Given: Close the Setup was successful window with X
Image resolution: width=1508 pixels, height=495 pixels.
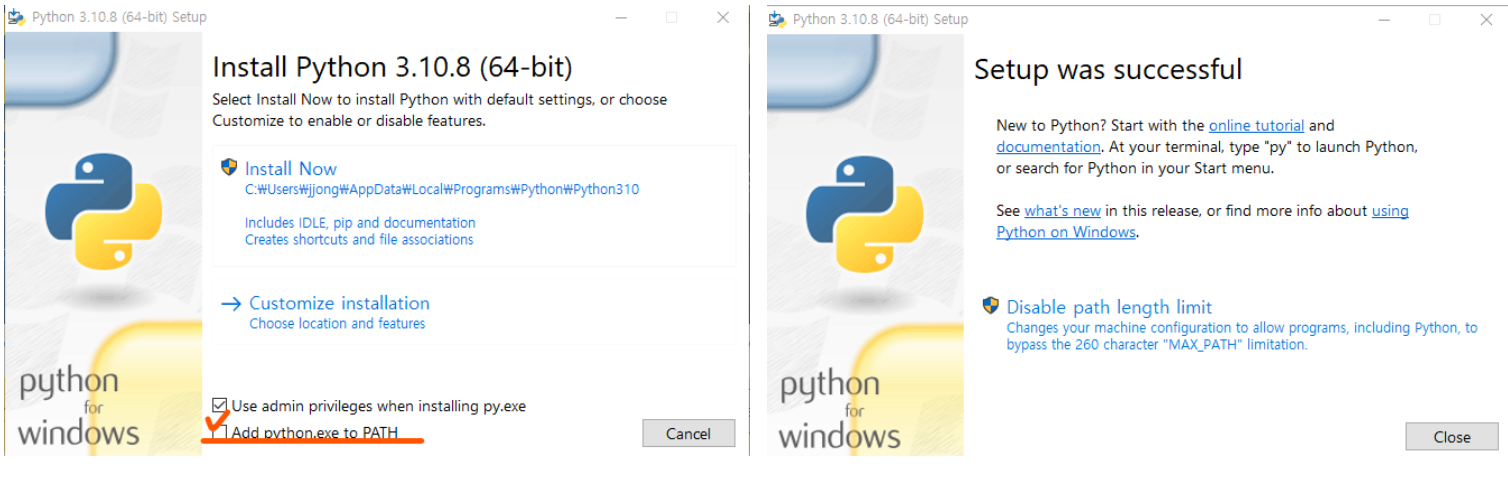Looking at the screenshot, I should click(1485, 19).
